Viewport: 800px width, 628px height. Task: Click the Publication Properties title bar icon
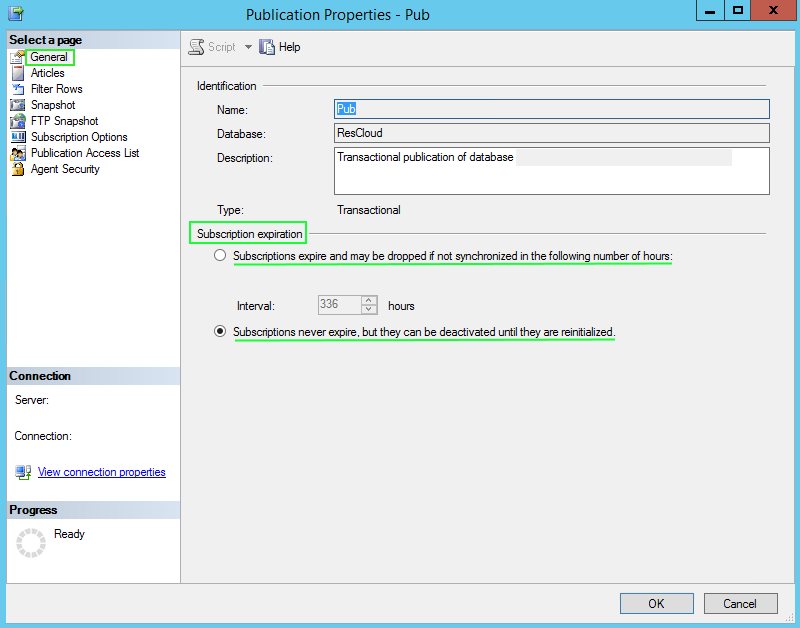(16, 12)
